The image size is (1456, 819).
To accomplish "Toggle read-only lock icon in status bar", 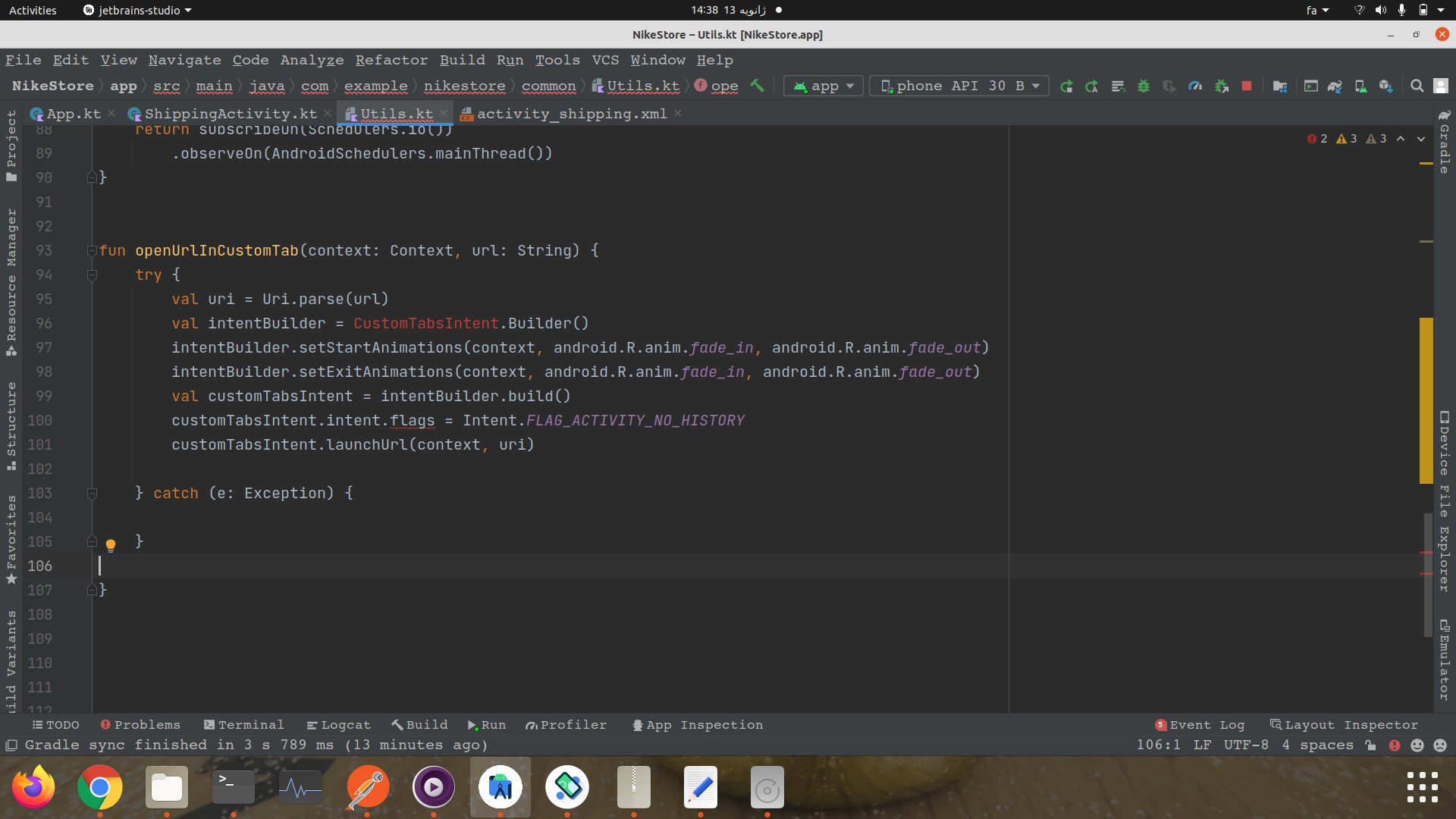I will pyautogui.click(x=1370, y=745).
